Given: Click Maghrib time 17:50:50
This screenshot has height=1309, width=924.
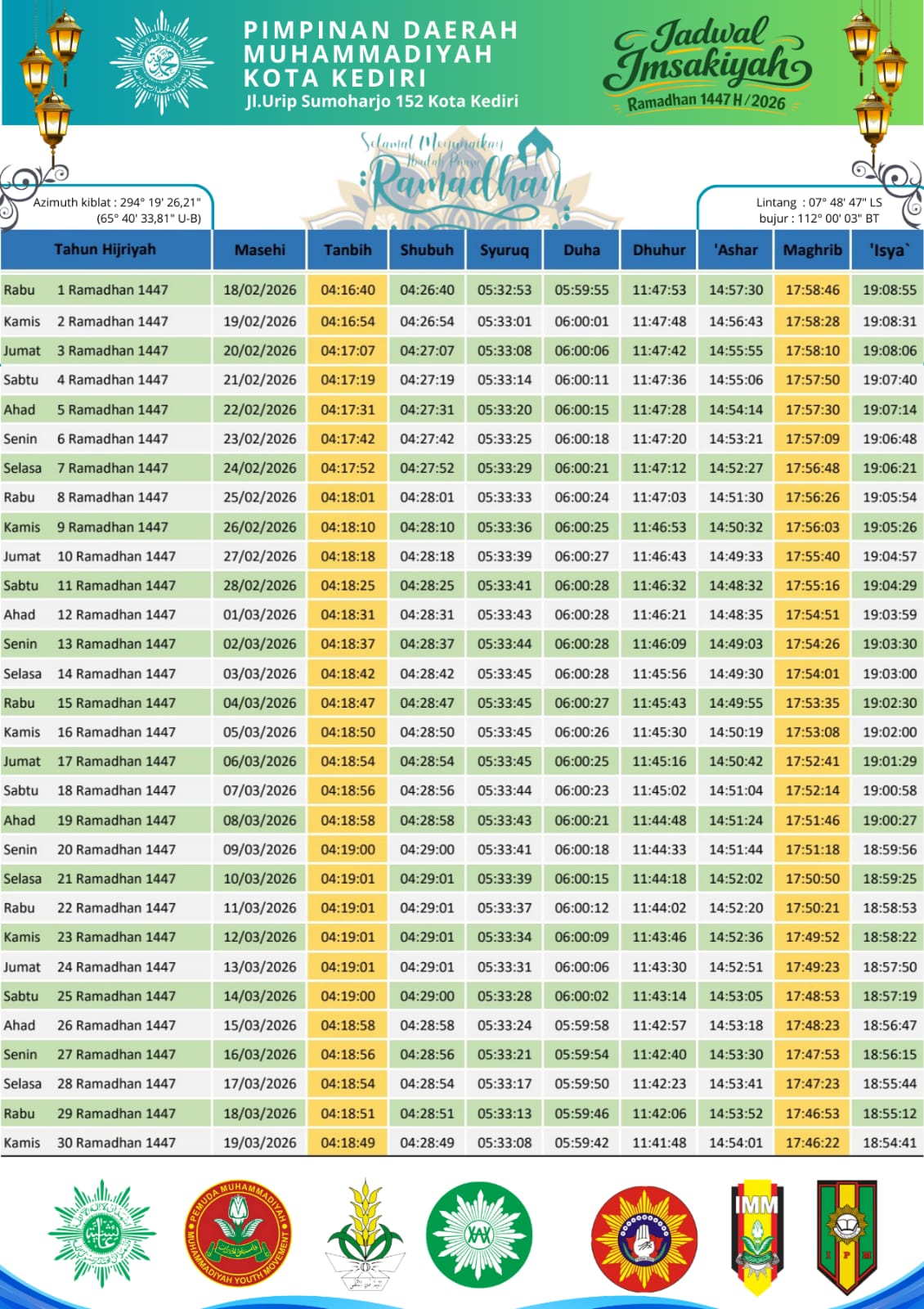Looking at the screenshot, I should [x=813, y=879].
